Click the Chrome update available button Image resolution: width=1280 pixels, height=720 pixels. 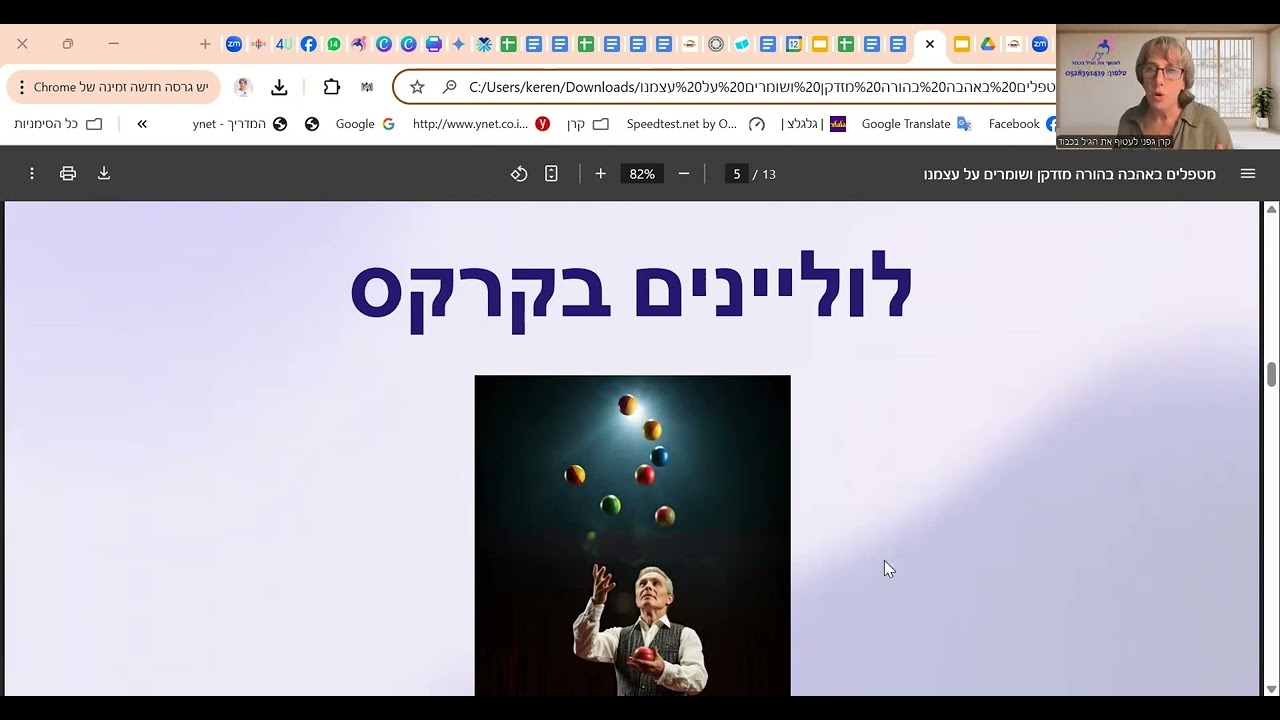tap(113, 87)
